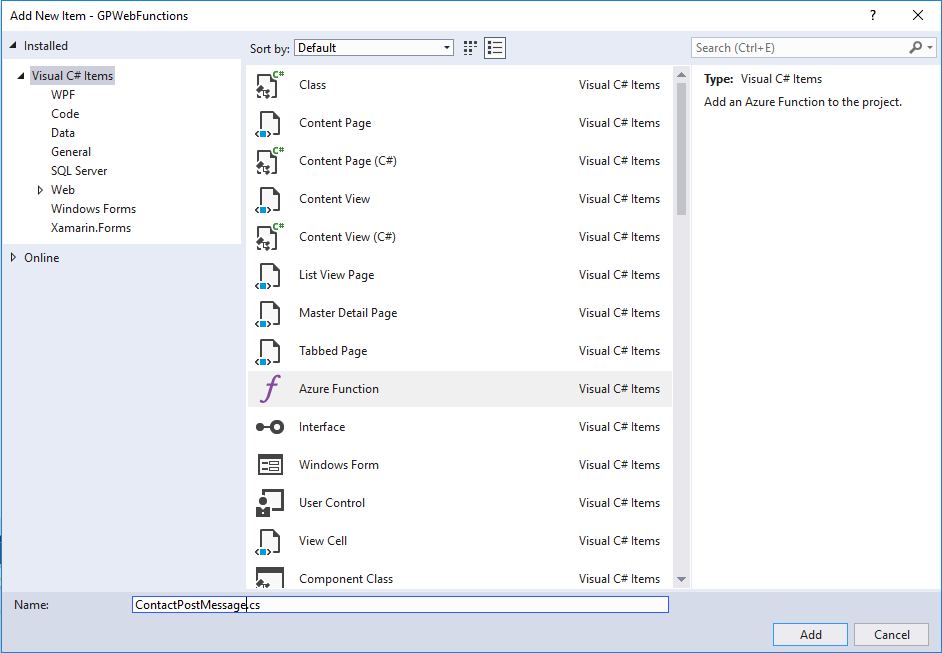Select the Online label
The image size is (942, 653).
(41, 258)
